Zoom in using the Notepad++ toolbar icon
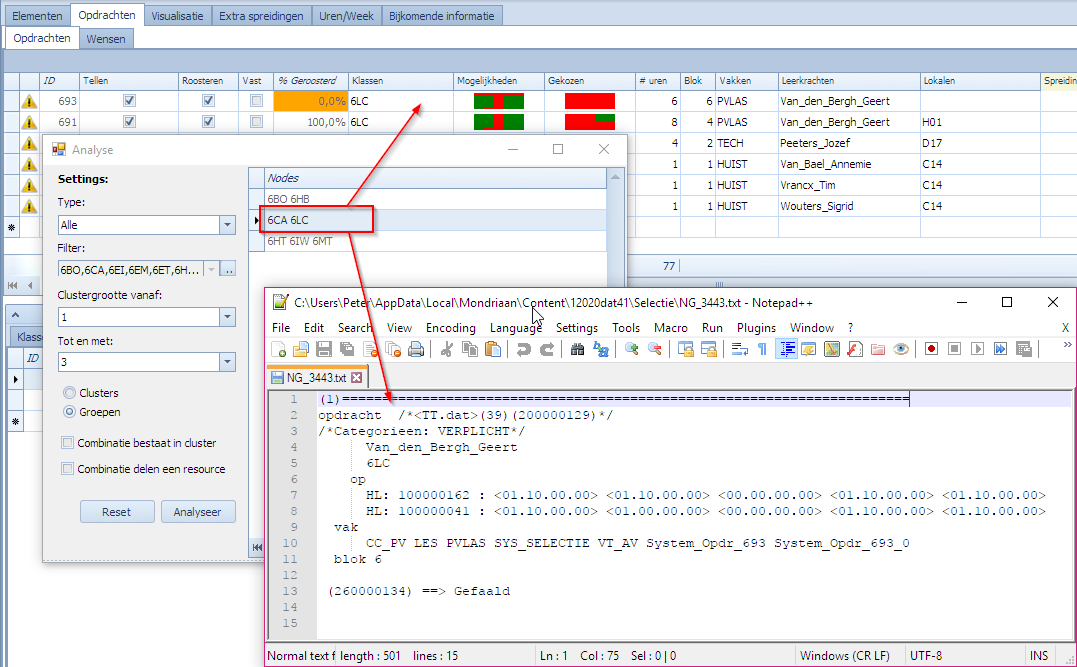 click(x=631, y=350)
